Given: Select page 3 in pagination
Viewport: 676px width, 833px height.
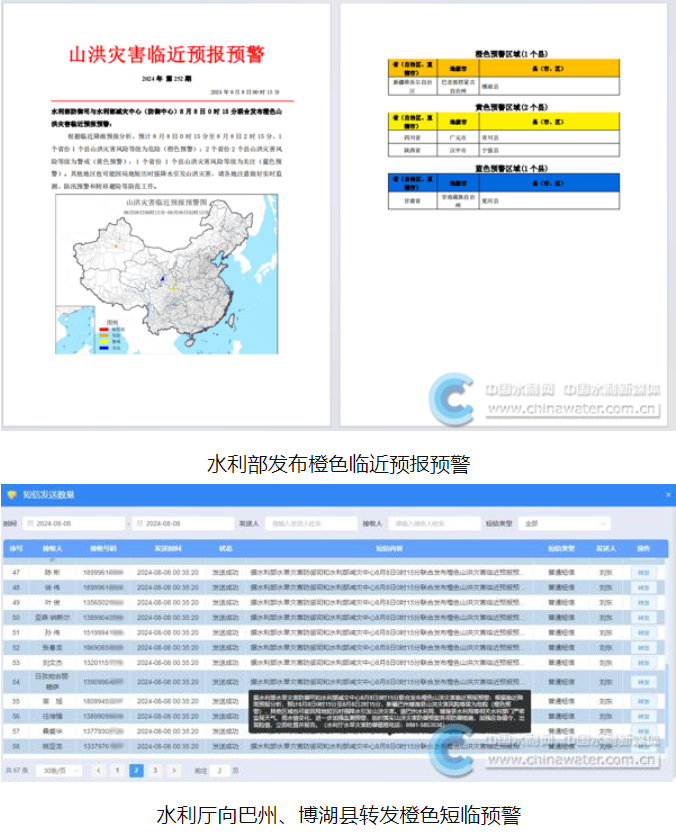Looking at the screenshot, I should coord(155,771).
